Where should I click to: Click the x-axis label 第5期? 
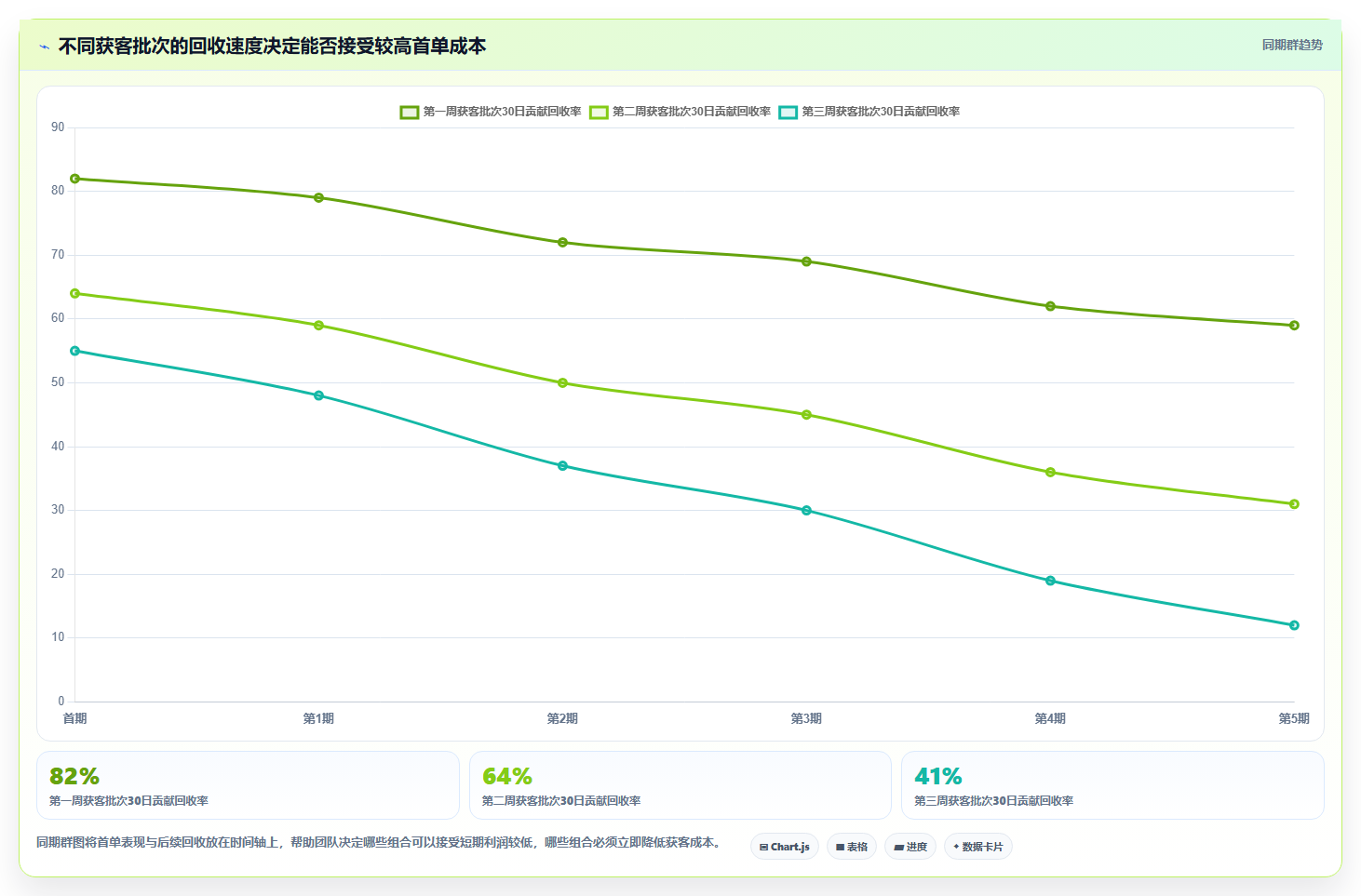1294,718
